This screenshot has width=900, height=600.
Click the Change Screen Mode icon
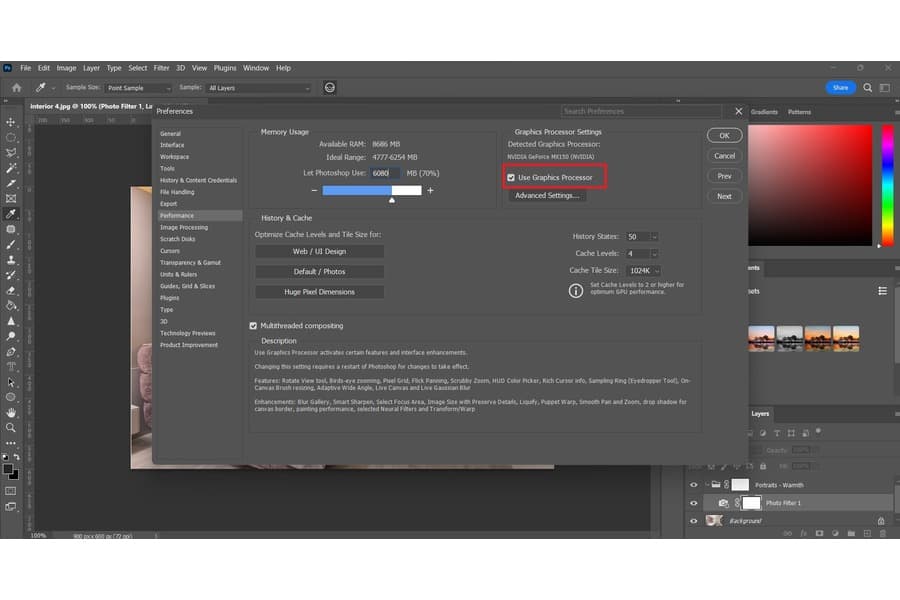point(11,507)
